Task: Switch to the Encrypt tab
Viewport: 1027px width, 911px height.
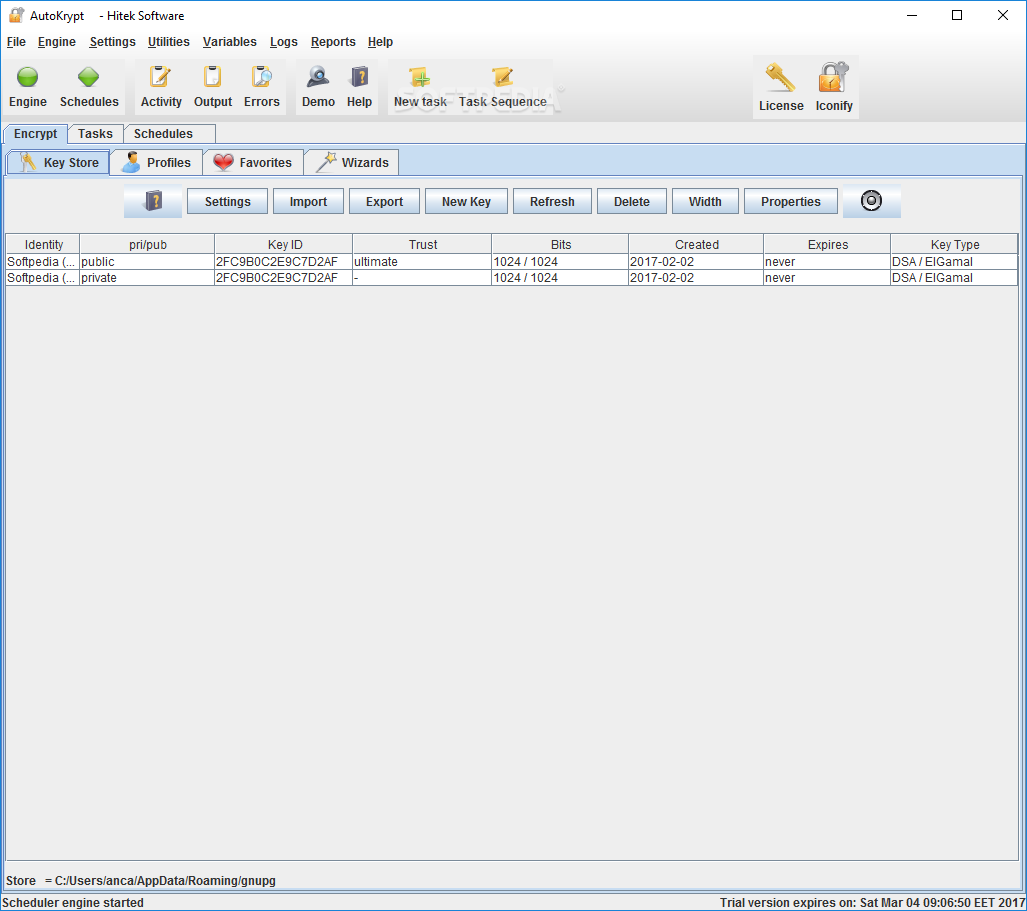Action: pyautogui.click(x=35, y=134)
